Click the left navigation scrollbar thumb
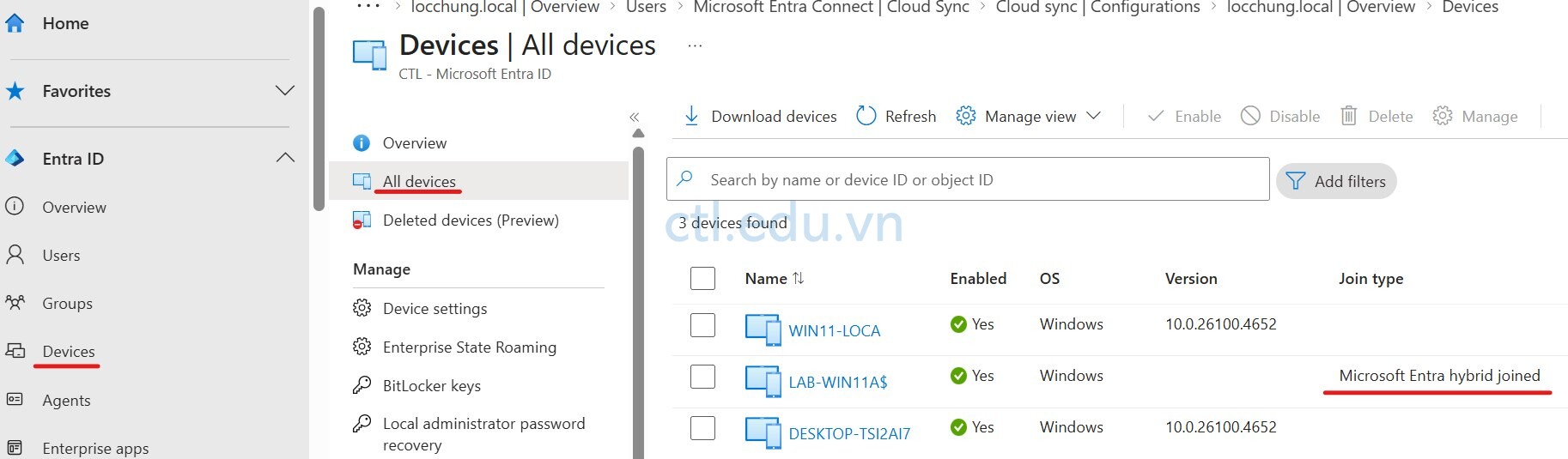Screen dimensions: 1568x459 pyautogui.click(x=319, y=107)
